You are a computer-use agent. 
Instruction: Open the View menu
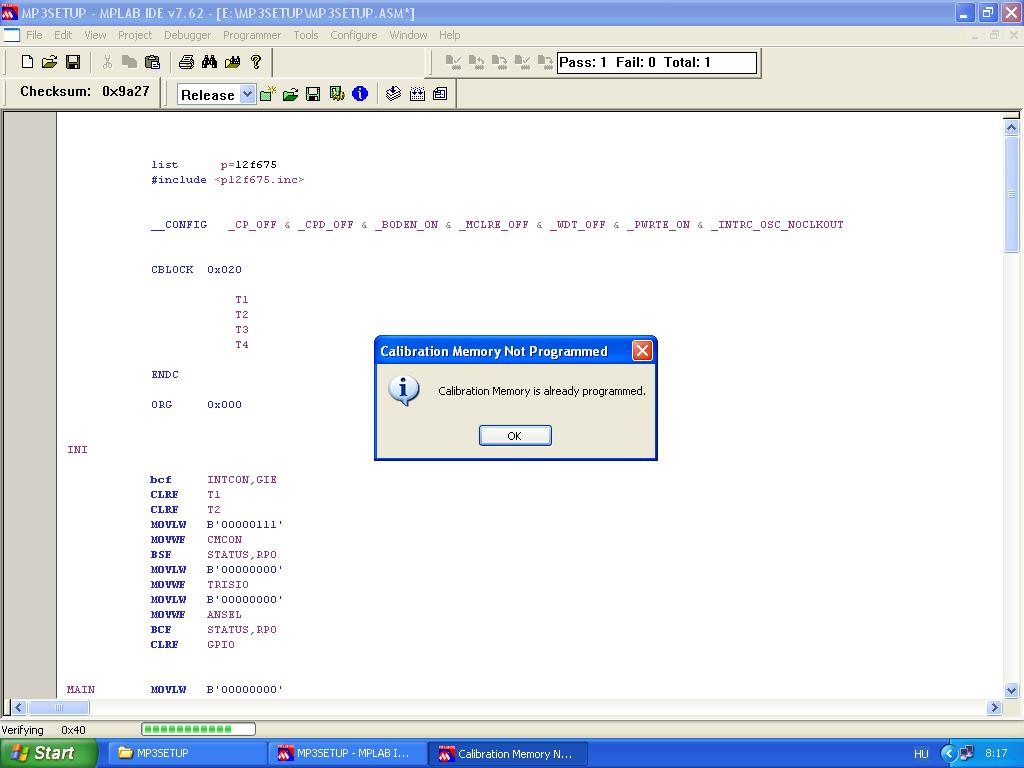pos(95,35)
